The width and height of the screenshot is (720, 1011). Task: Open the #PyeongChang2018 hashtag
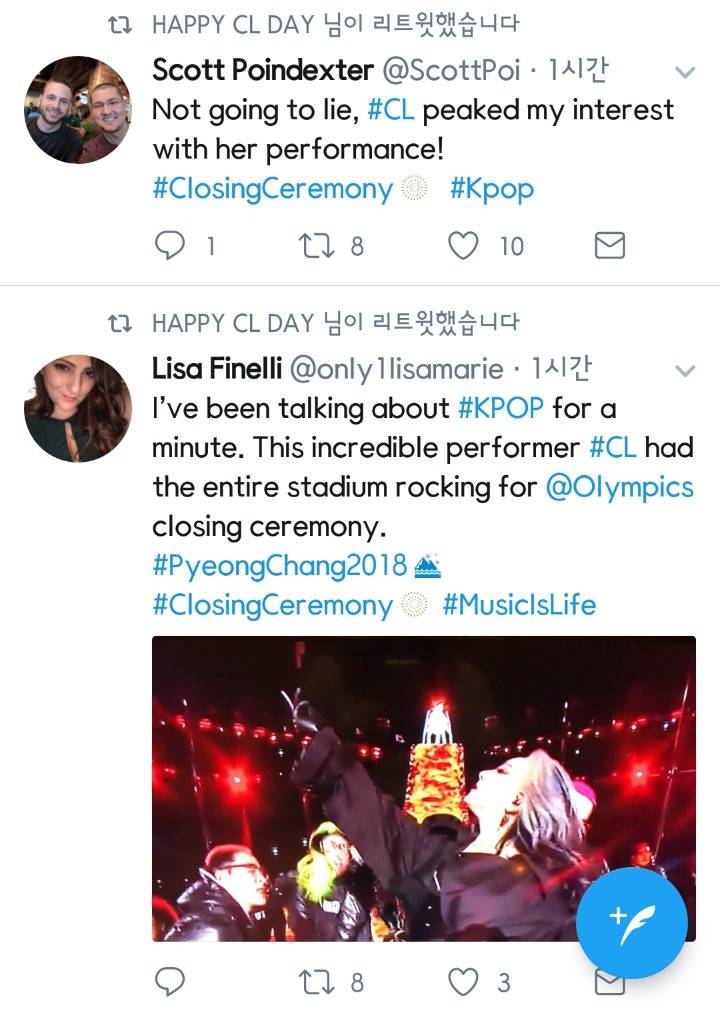click(280, 565)
